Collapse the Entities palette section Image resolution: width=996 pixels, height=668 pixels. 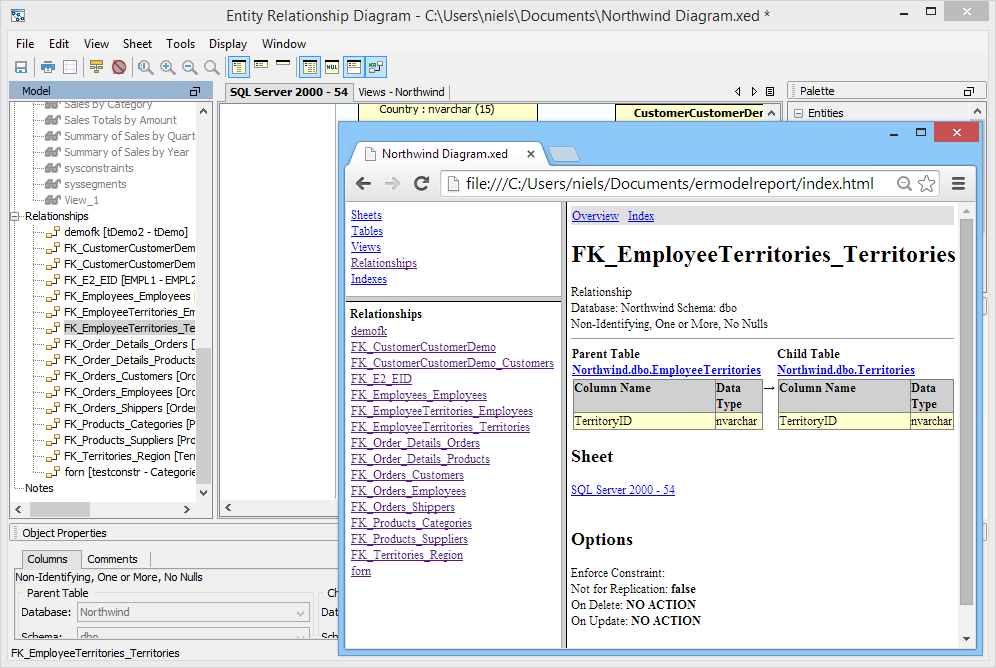click(798, 114)
